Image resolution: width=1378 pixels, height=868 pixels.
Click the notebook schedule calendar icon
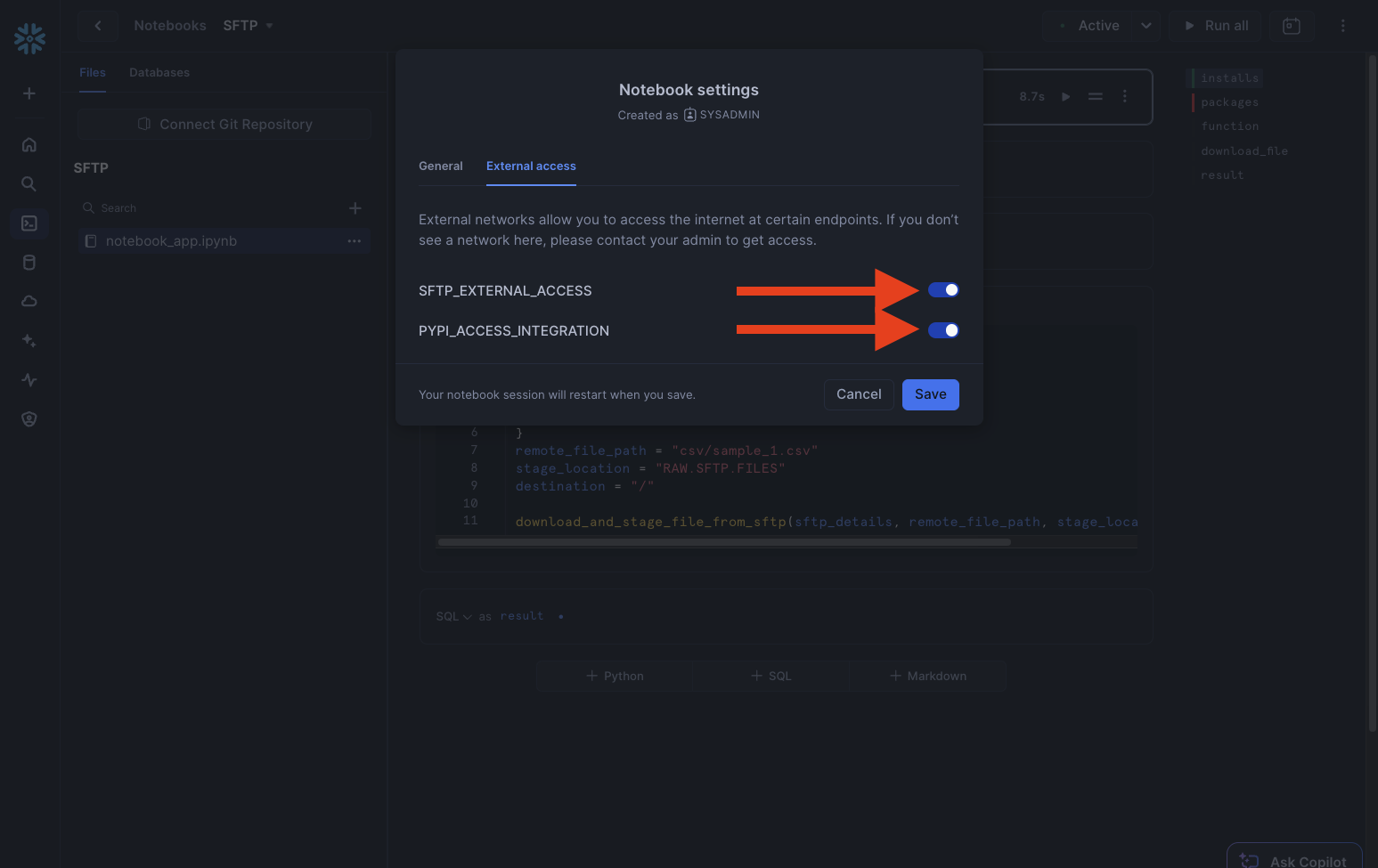[x=1291, y=26]
